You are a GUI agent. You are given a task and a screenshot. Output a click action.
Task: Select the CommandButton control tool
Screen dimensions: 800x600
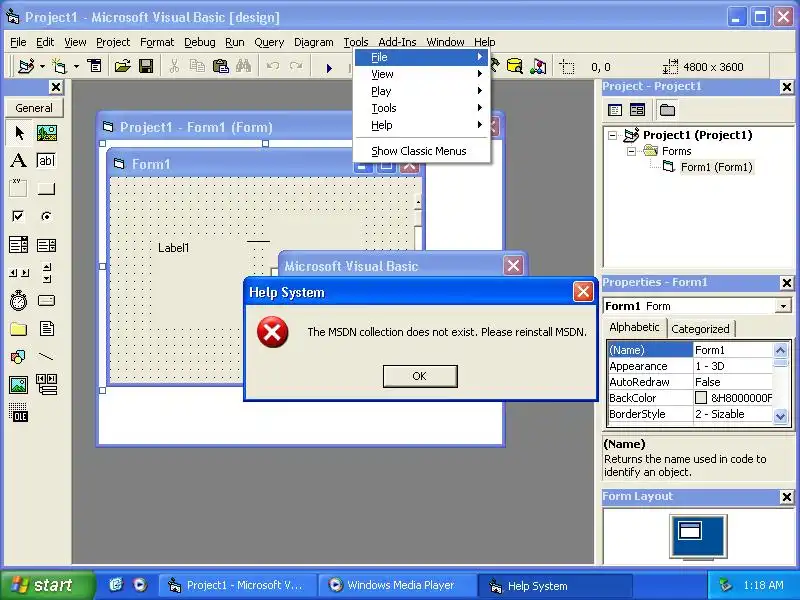point(46,189)
